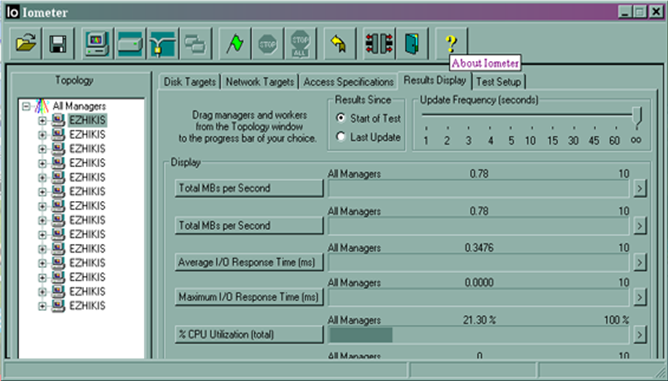This screenshot has height=381, width=668.
Task: Switch to the Access Specifications tab
Action: [348, 82]
